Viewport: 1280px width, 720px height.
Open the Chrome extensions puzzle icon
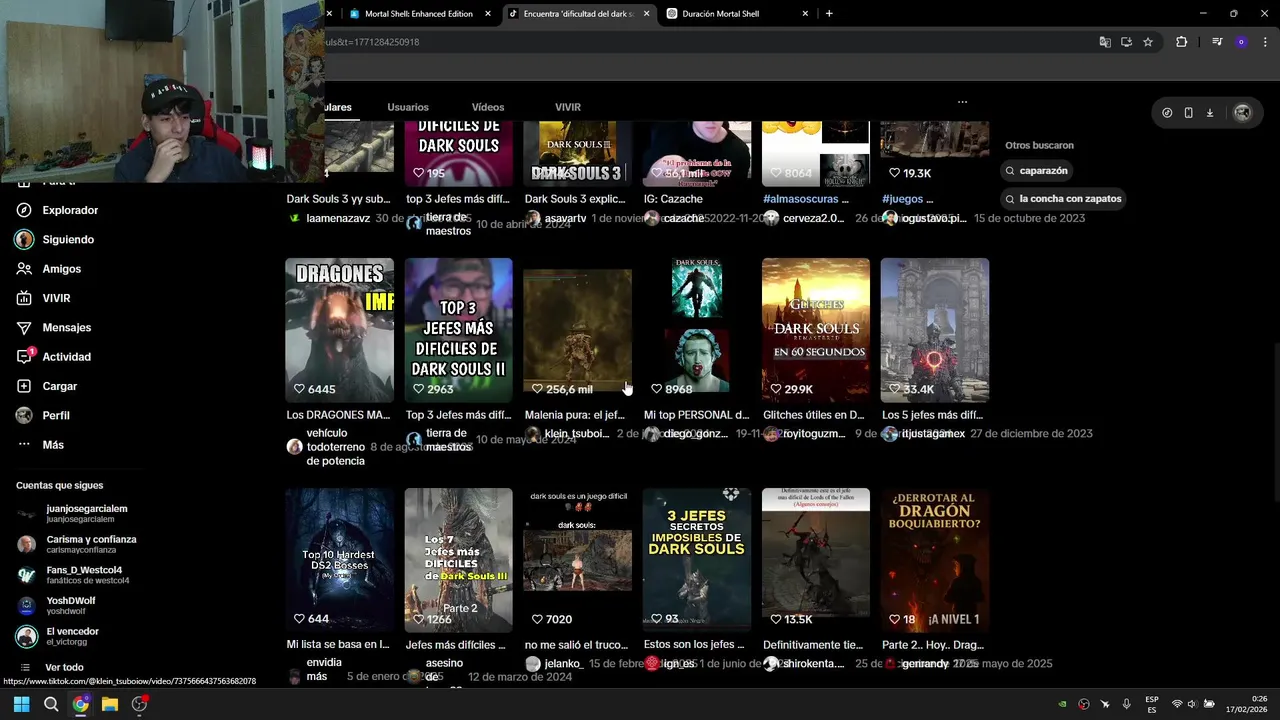click(x=1182, y=42)
